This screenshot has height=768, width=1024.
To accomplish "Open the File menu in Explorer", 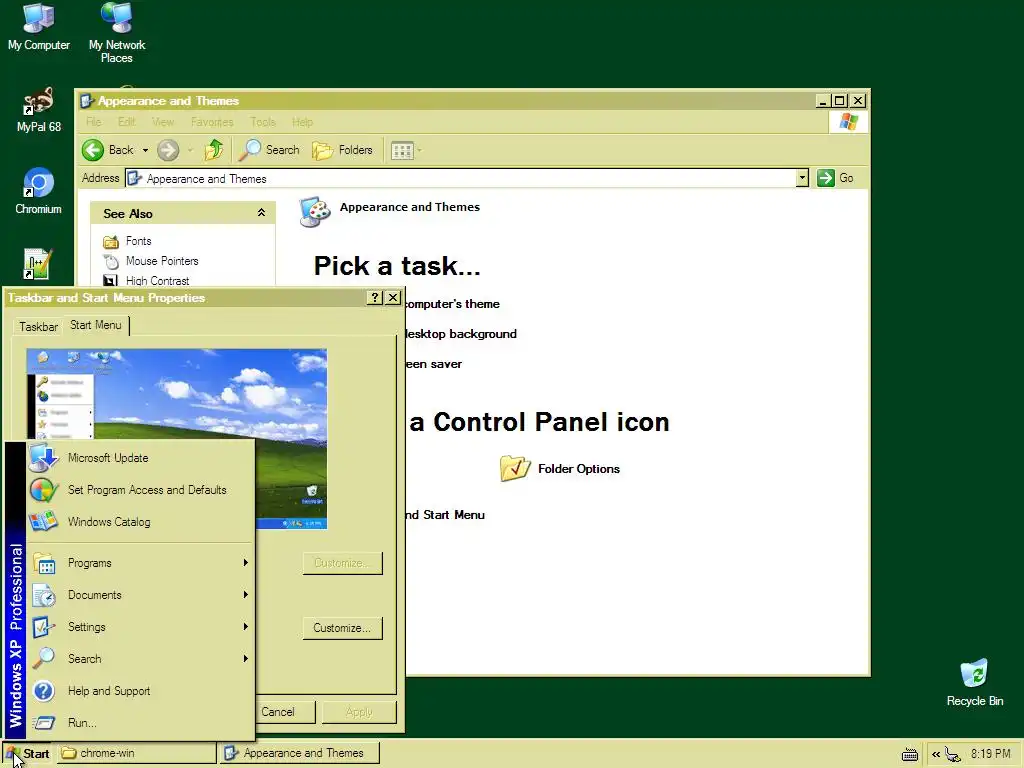I will point(93,122).
